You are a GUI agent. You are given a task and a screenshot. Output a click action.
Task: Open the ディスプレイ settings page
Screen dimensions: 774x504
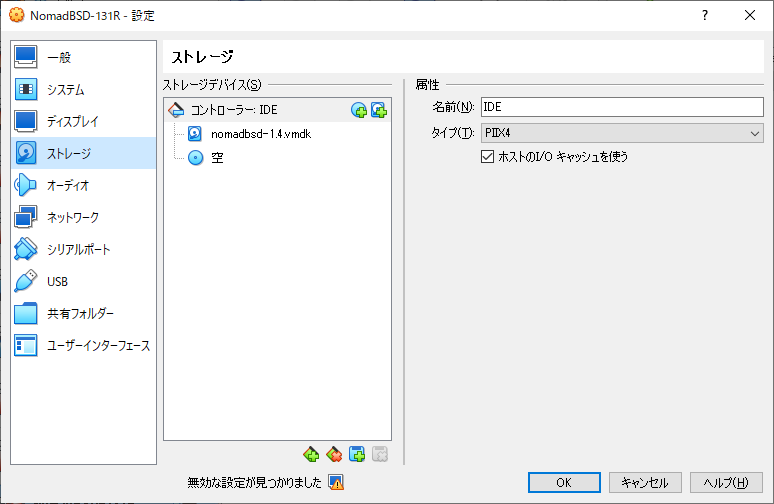(83, 121)
